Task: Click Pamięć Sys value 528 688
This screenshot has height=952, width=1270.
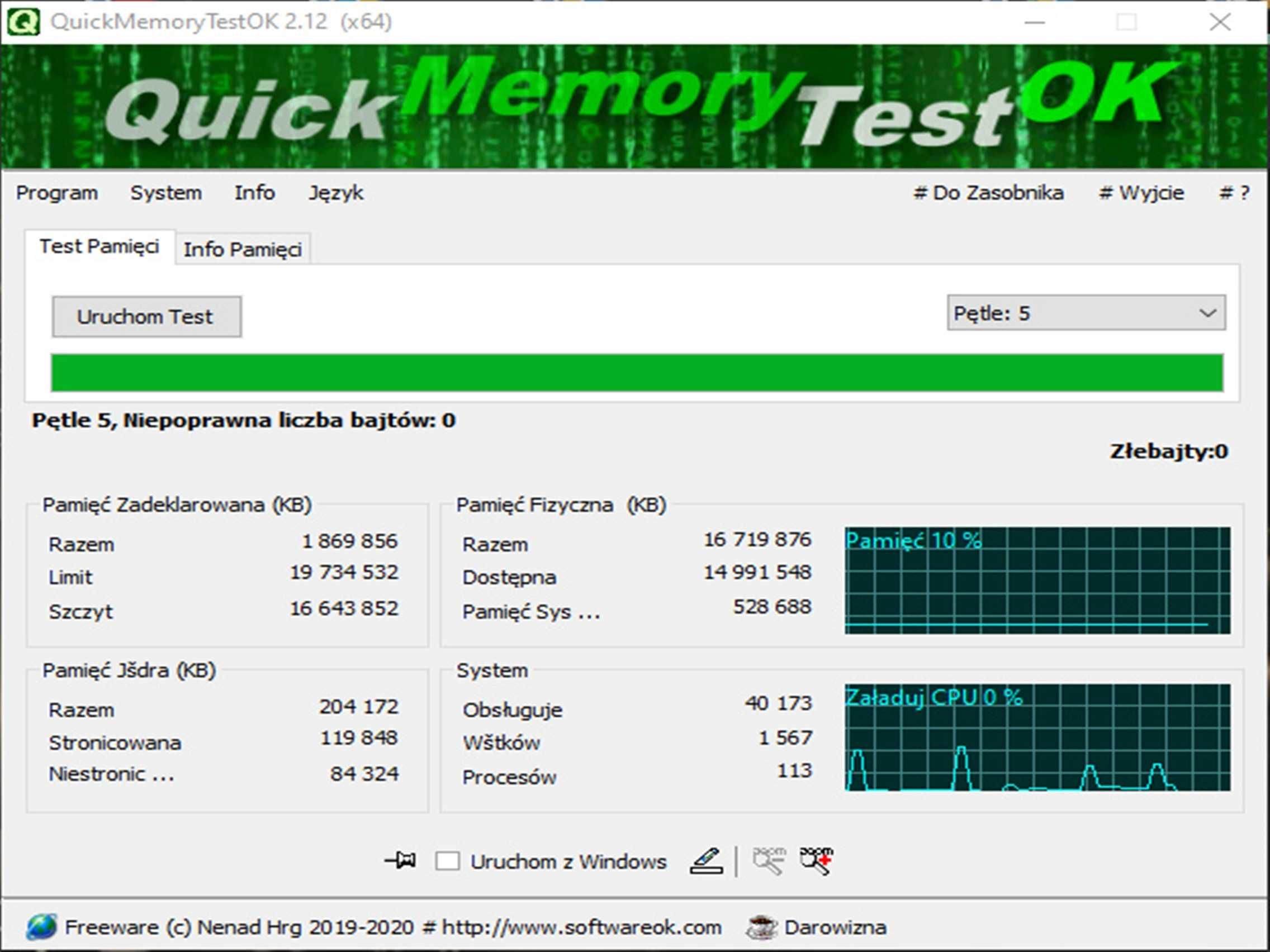Action: [772, 607]
